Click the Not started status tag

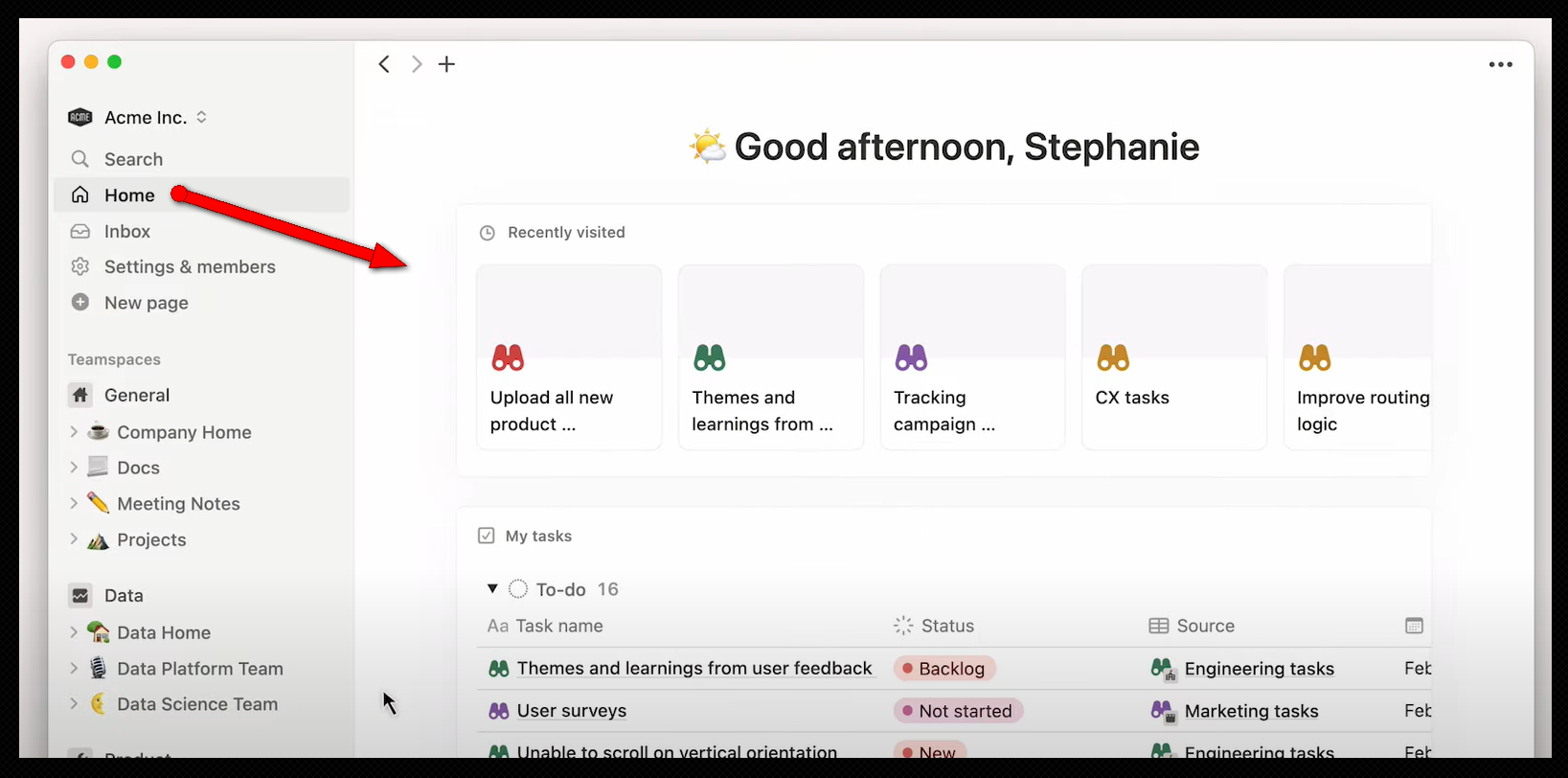point(958,711)
